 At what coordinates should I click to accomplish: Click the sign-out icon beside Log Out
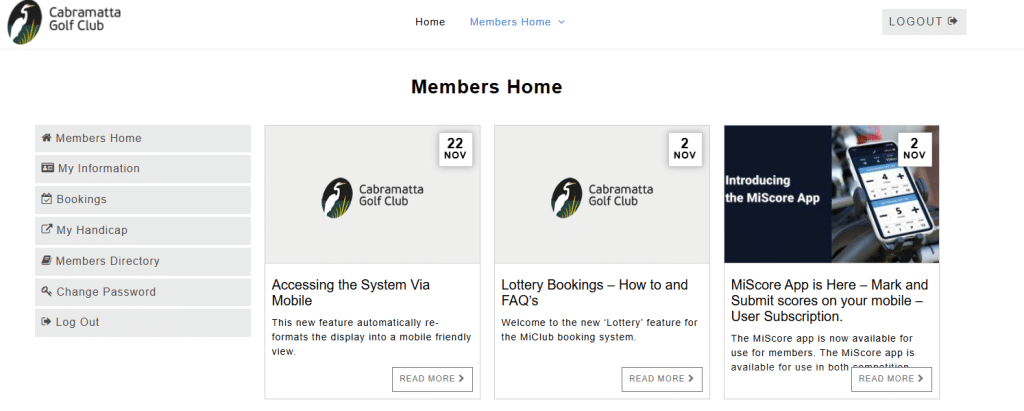click(46, 322)
